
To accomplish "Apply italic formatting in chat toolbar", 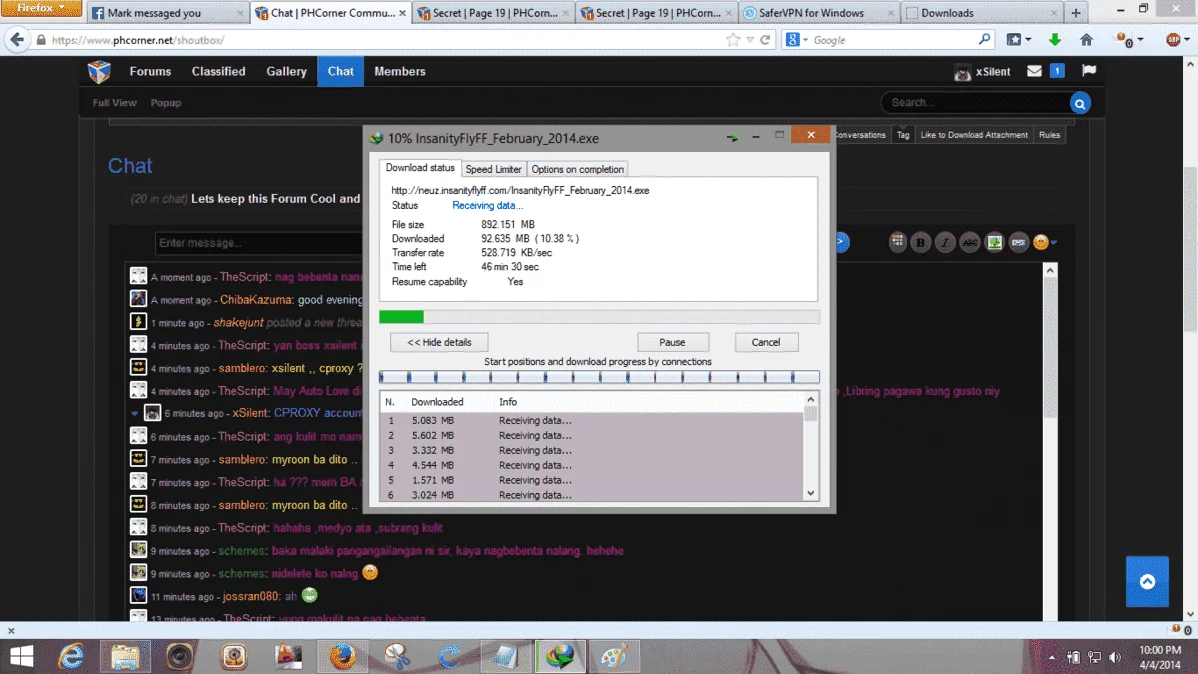I will (x=945, y=242).
